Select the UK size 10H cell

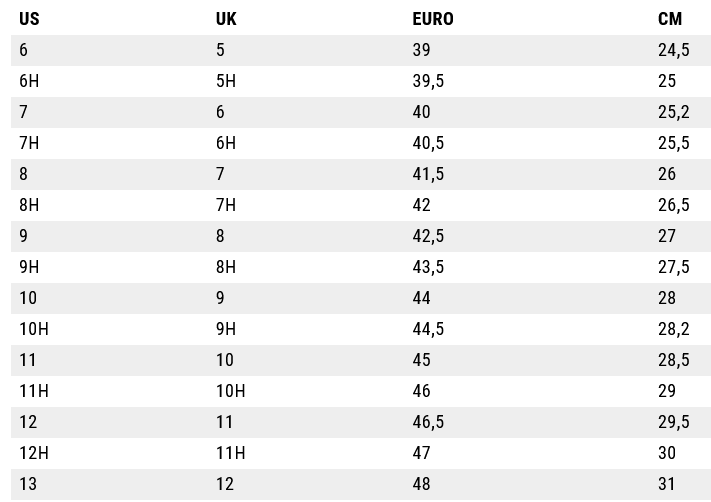[230, 391]
